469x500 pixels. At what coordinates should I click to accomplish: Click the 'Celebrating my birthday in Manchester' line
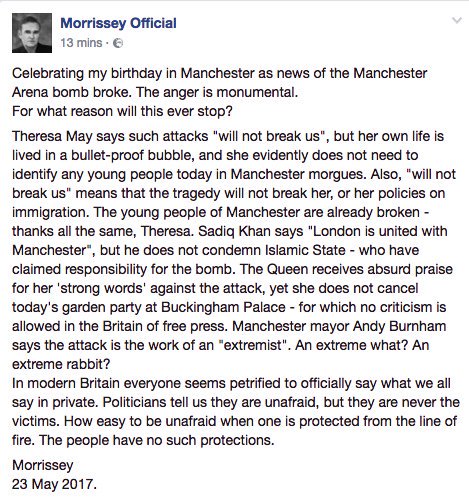219,73
